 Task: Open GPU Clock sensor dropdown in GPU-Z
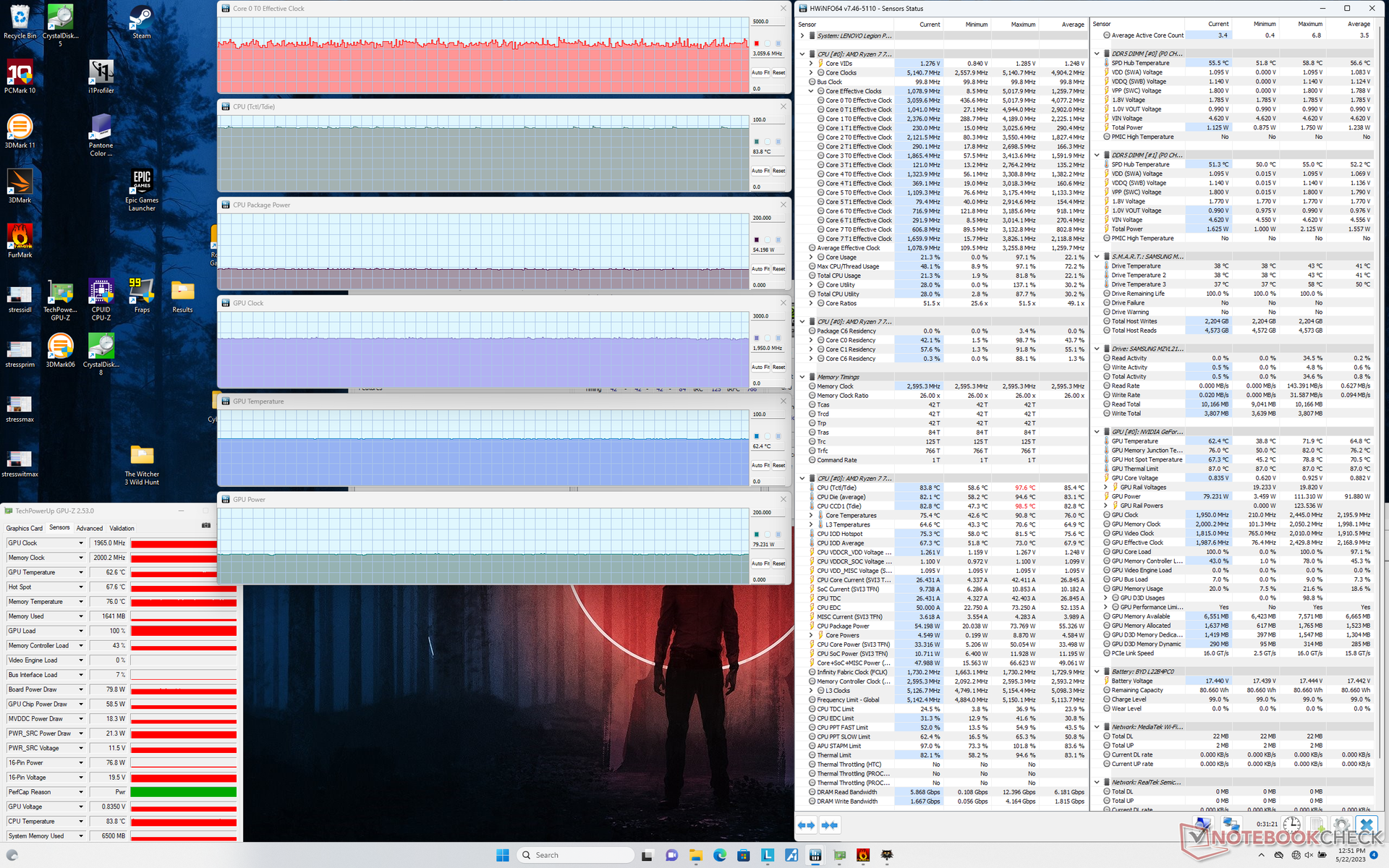pos(81,543)
